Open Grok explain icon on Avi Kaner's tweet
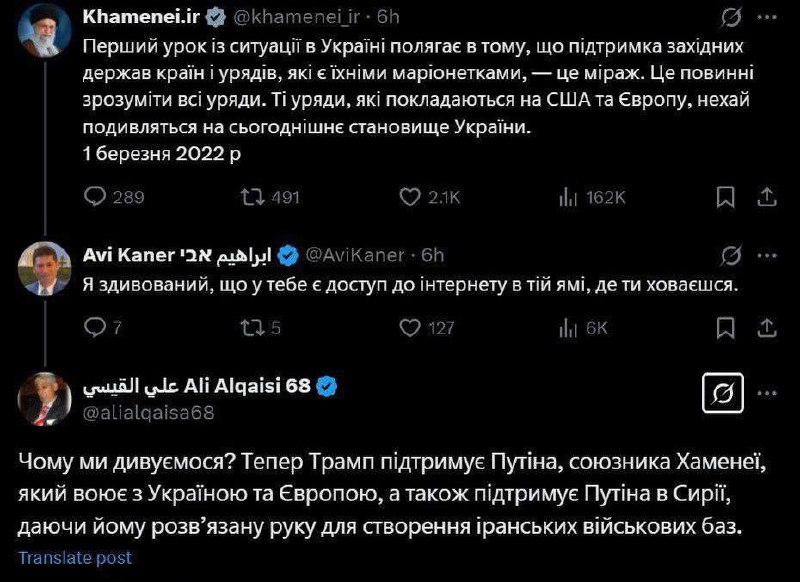800x582 pixels. (x=732, y=253)
